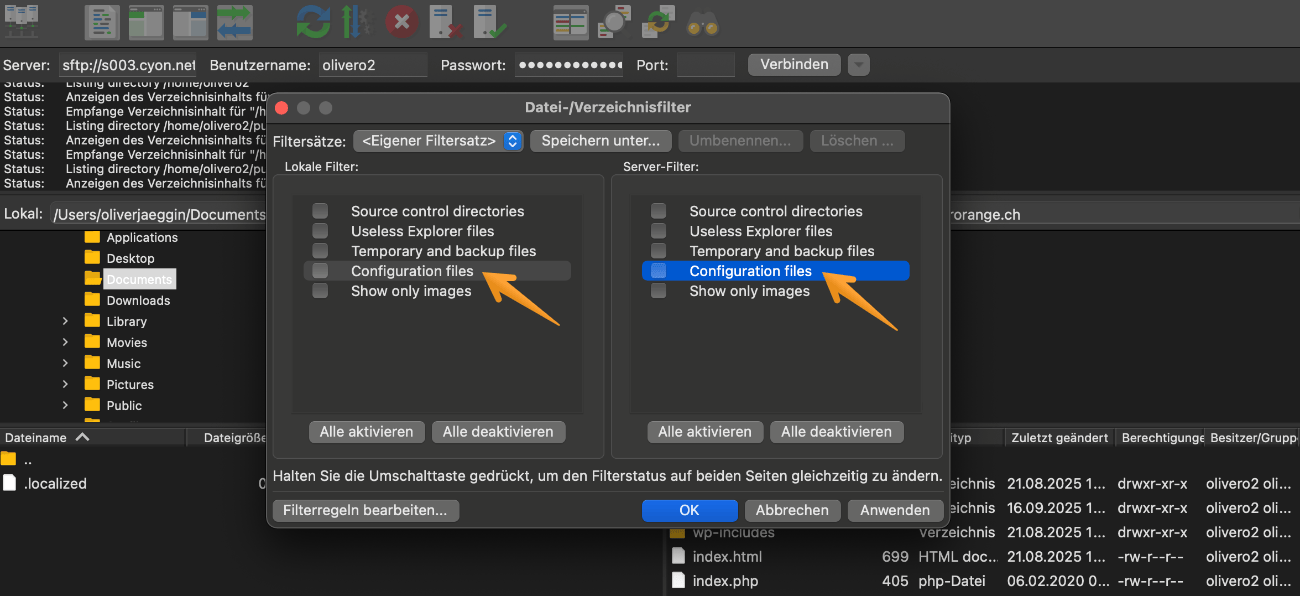Sort remote list by Berechtigungen header
Image resolution: width=1300 pixels, height=596 pixels.
[1160, 437]
